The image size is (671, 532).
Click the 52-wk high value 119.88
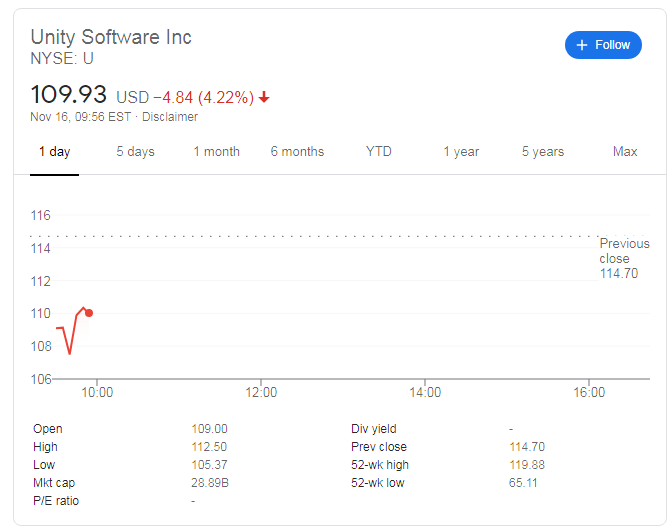[x=525, y=465]
